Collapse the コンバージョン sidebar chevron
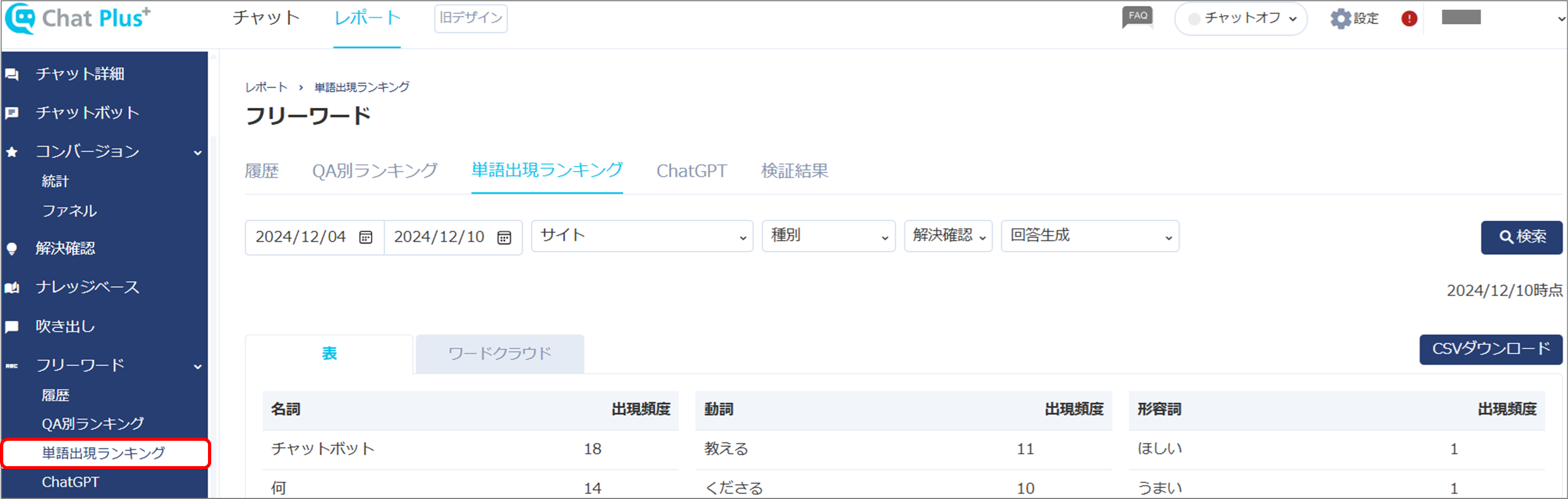This screenshot has width=1568, height=499. [197, 153]
